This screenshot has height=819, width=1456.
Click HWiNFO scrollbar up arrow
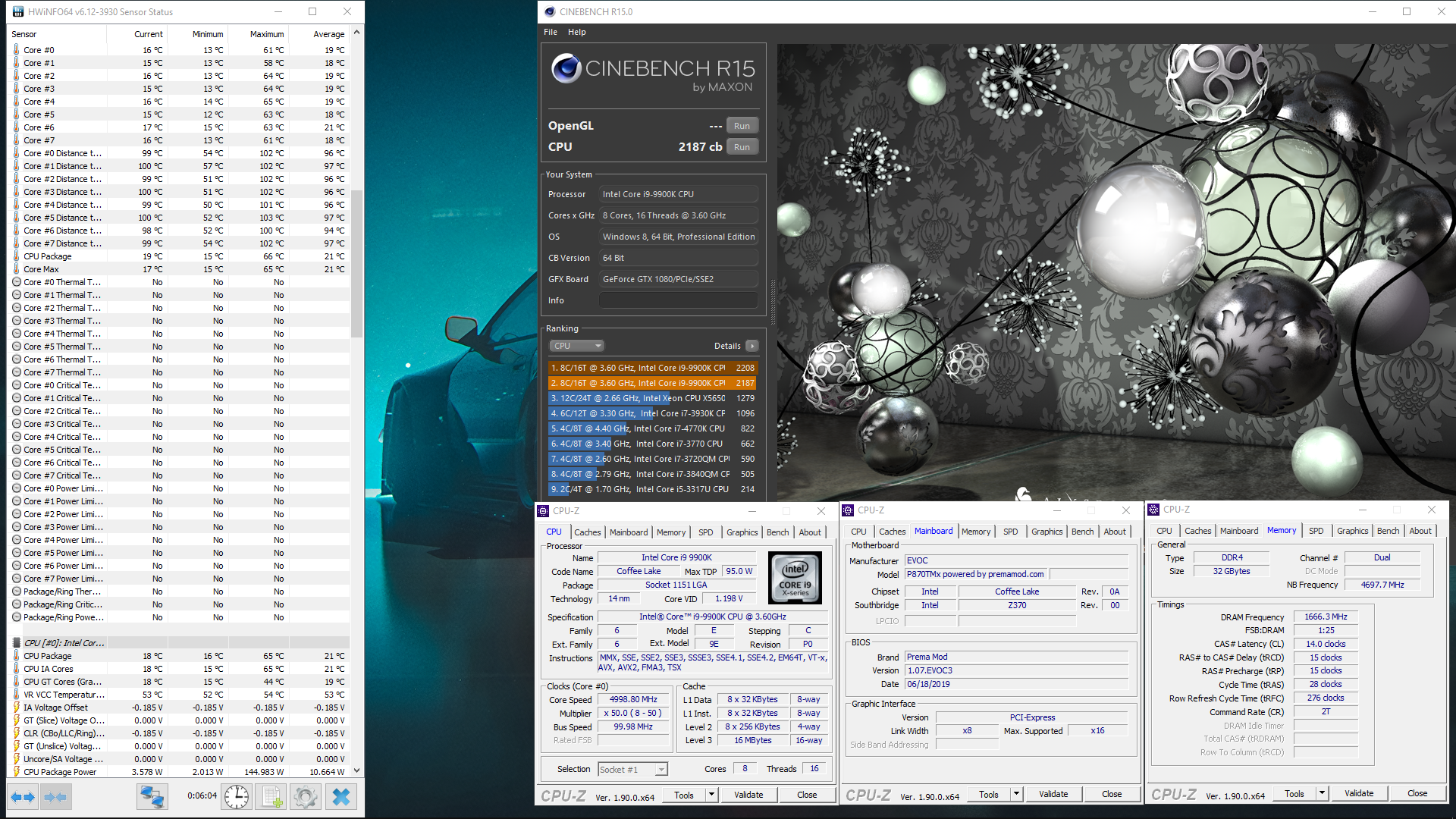pyautogui.click(x=356, y=33)
